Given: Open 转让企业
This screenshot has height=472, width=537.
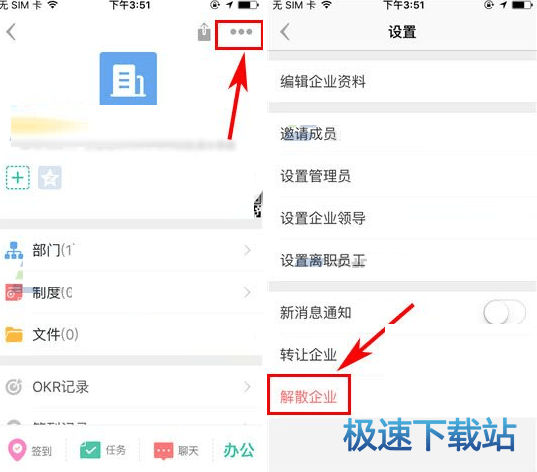Looking at the screenshot, I should pos(402,355).
